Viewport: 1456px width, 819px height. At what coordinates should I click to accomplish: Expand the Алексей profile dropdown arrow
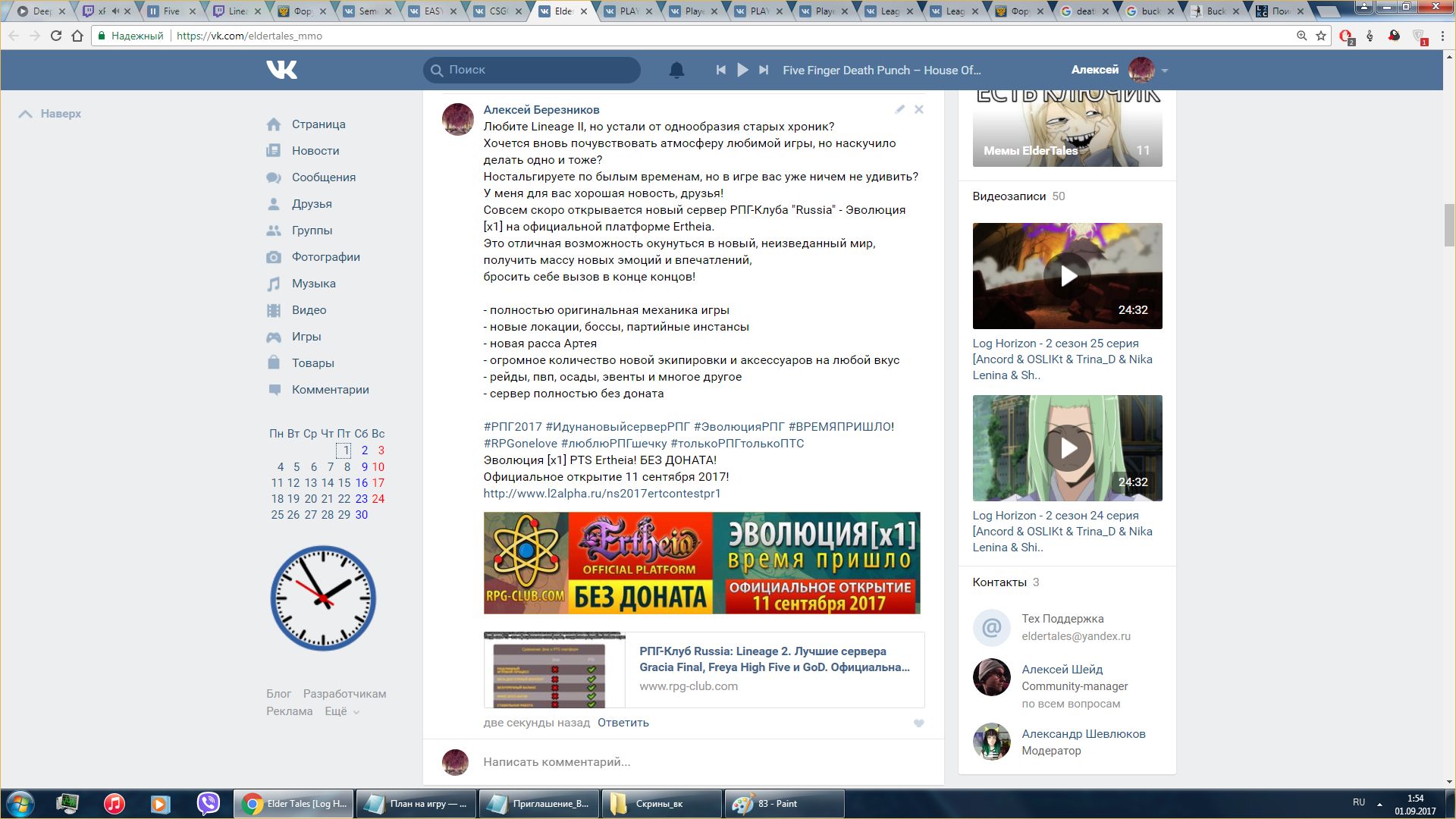pos(1165,71)
